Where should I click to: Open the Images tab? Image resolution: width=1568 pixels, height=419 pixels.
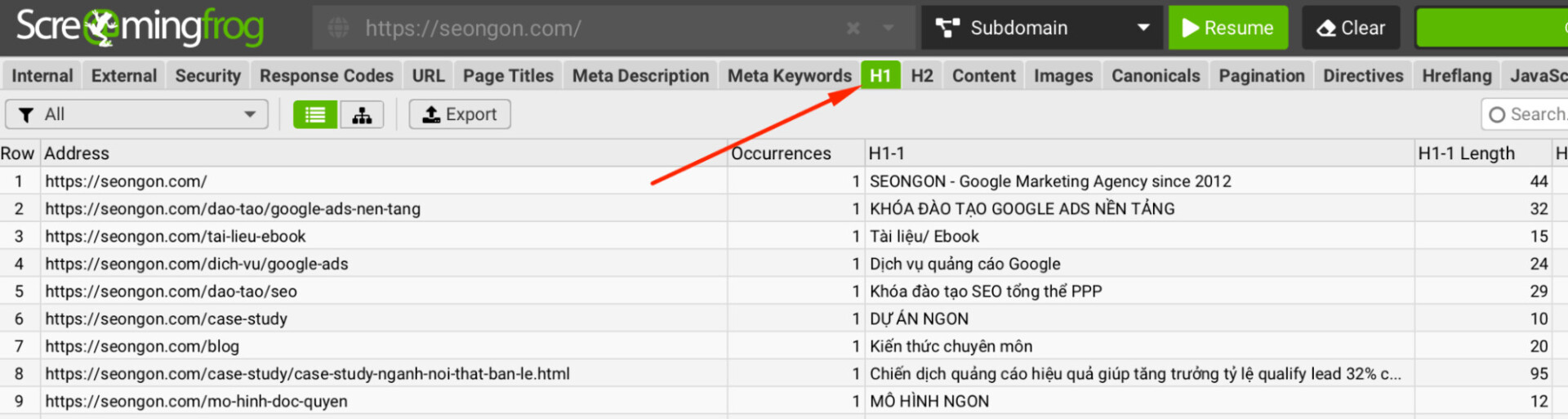click(1063, 75)
